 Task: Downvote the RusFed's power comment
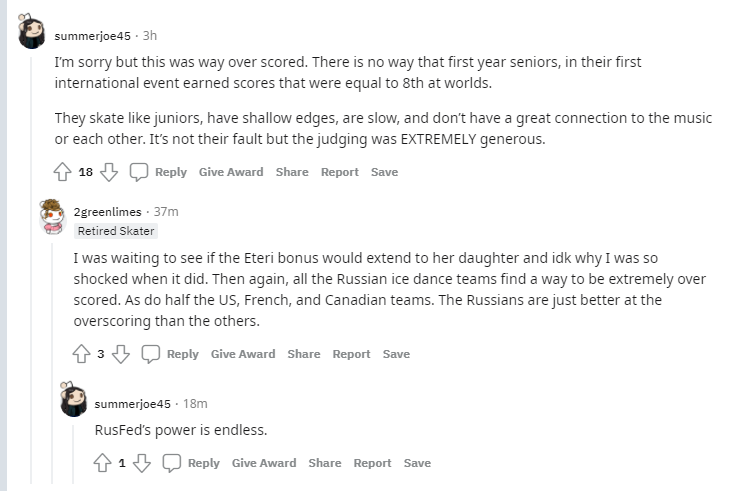point(142,463)
